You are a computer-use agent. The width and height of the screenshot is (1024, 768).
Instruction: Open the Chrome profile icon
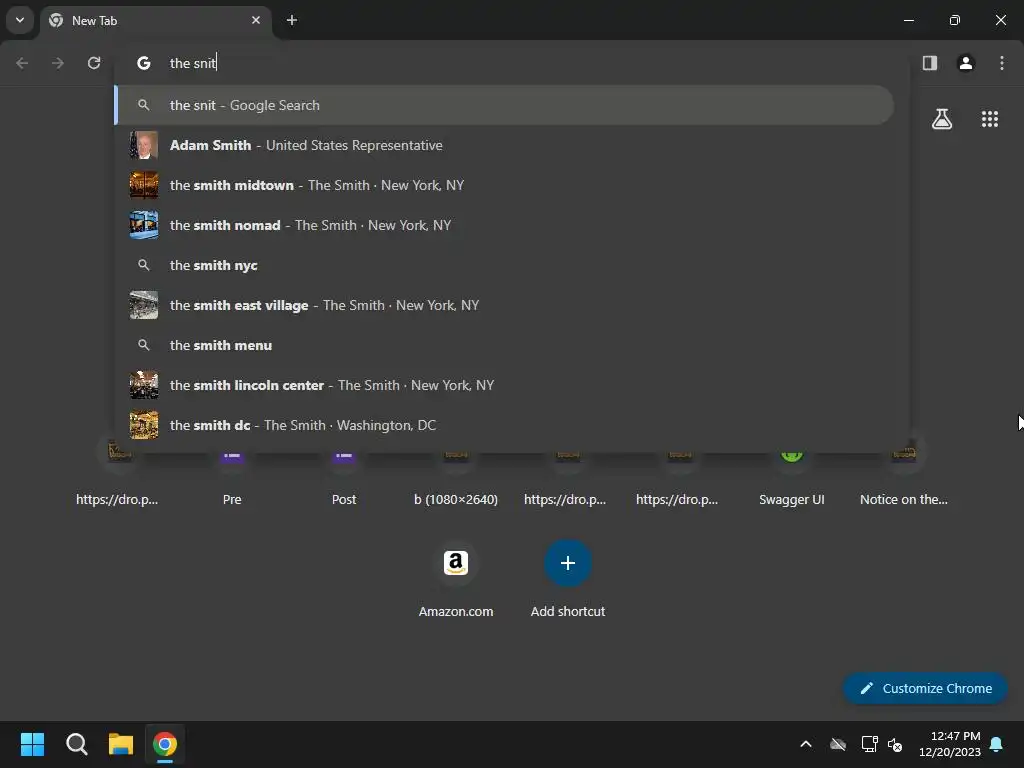pos(966,63)
